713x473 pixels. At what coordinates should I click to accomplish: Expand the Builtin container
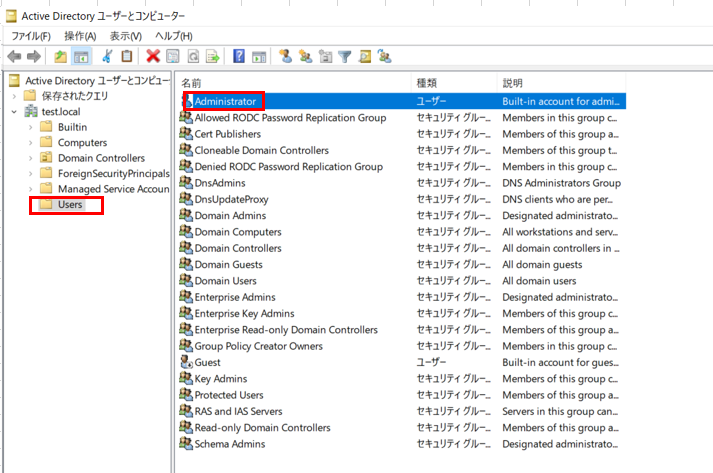tap(30, 127)
